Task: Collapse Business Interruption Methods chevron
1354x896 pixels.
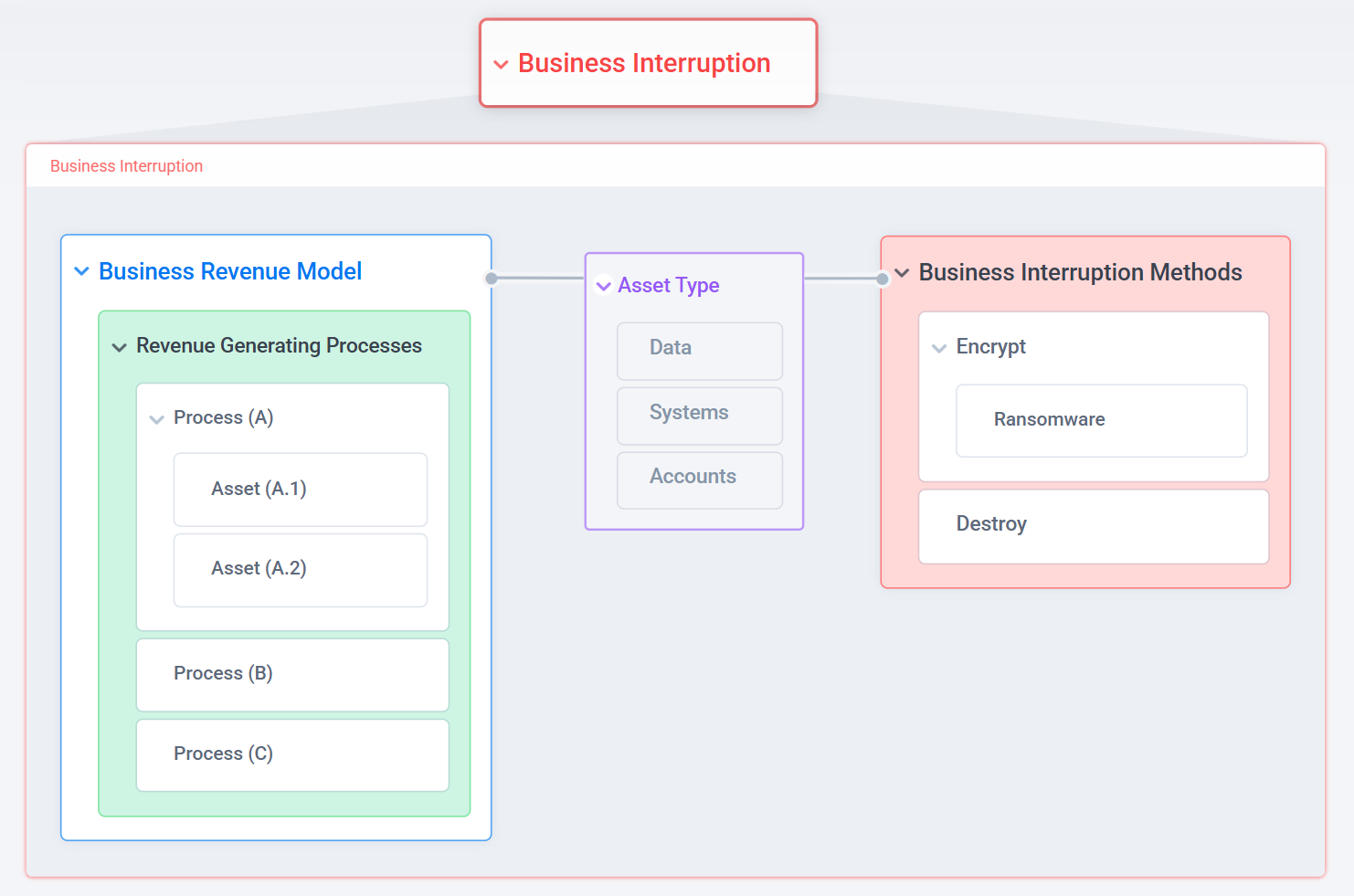Action: pos(902,273)
